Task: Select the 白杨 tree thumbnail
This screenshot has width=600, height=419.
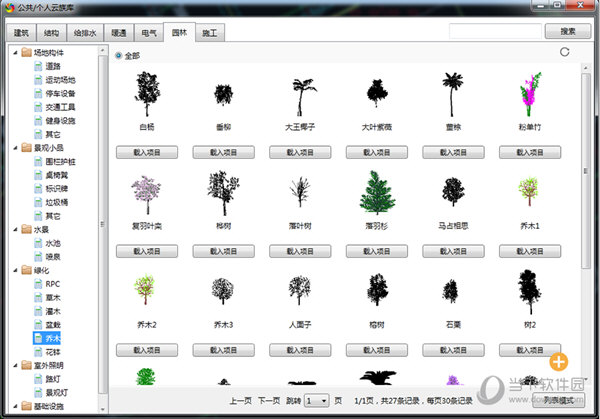Action: 147,94
